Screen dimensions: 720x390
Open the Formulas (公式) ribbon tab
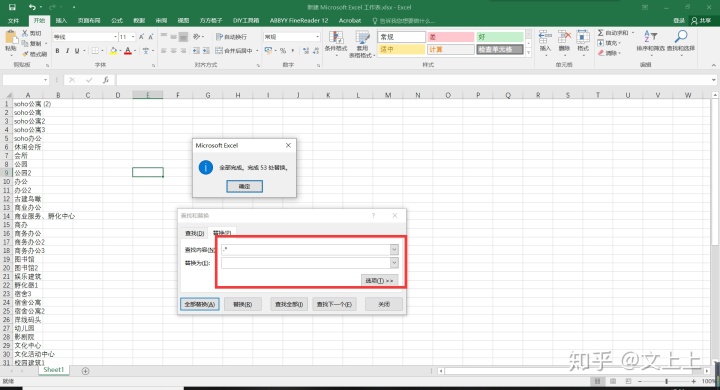[117, 21]
